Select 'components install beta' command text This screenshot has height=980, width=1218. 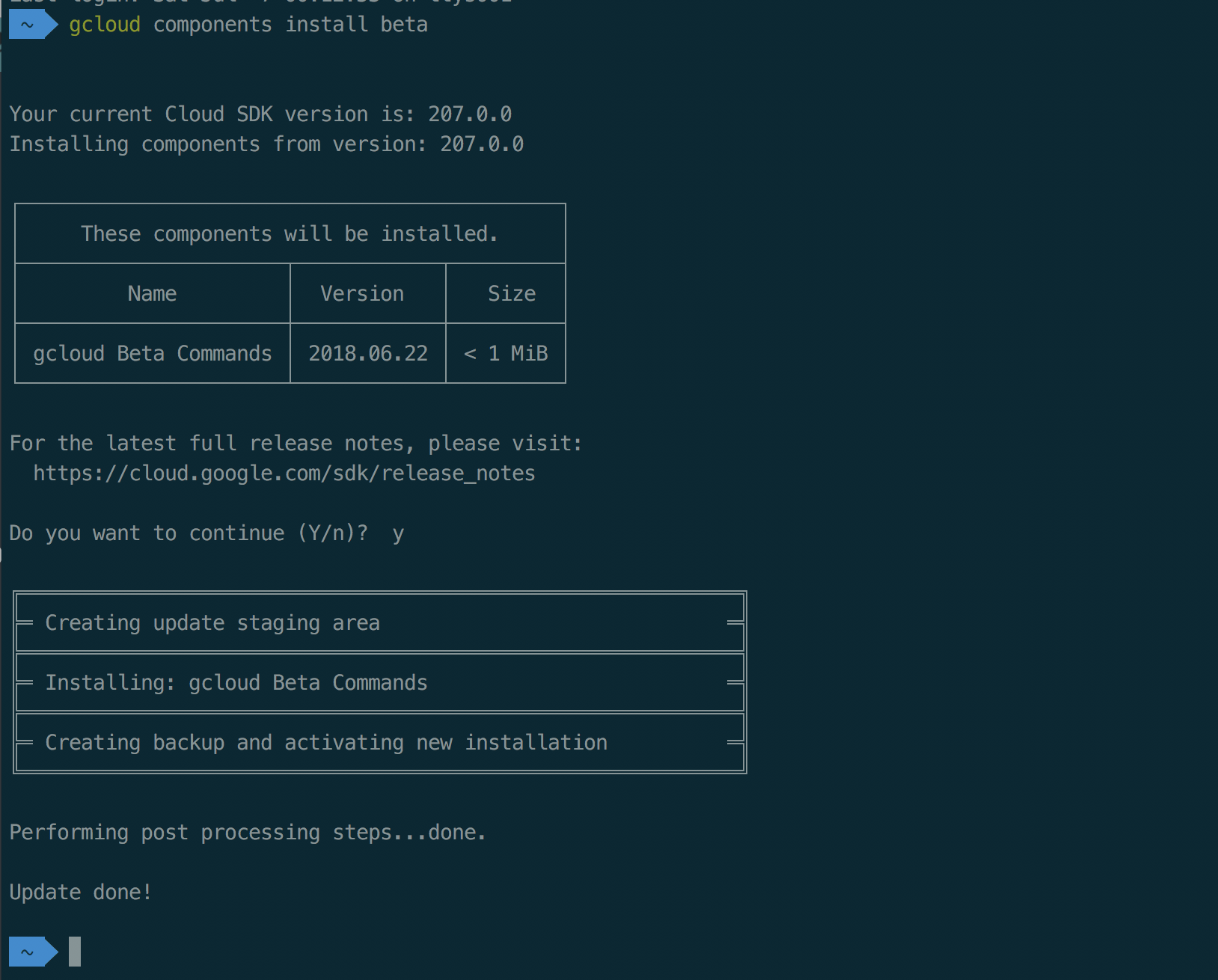[x=290, y=25]
